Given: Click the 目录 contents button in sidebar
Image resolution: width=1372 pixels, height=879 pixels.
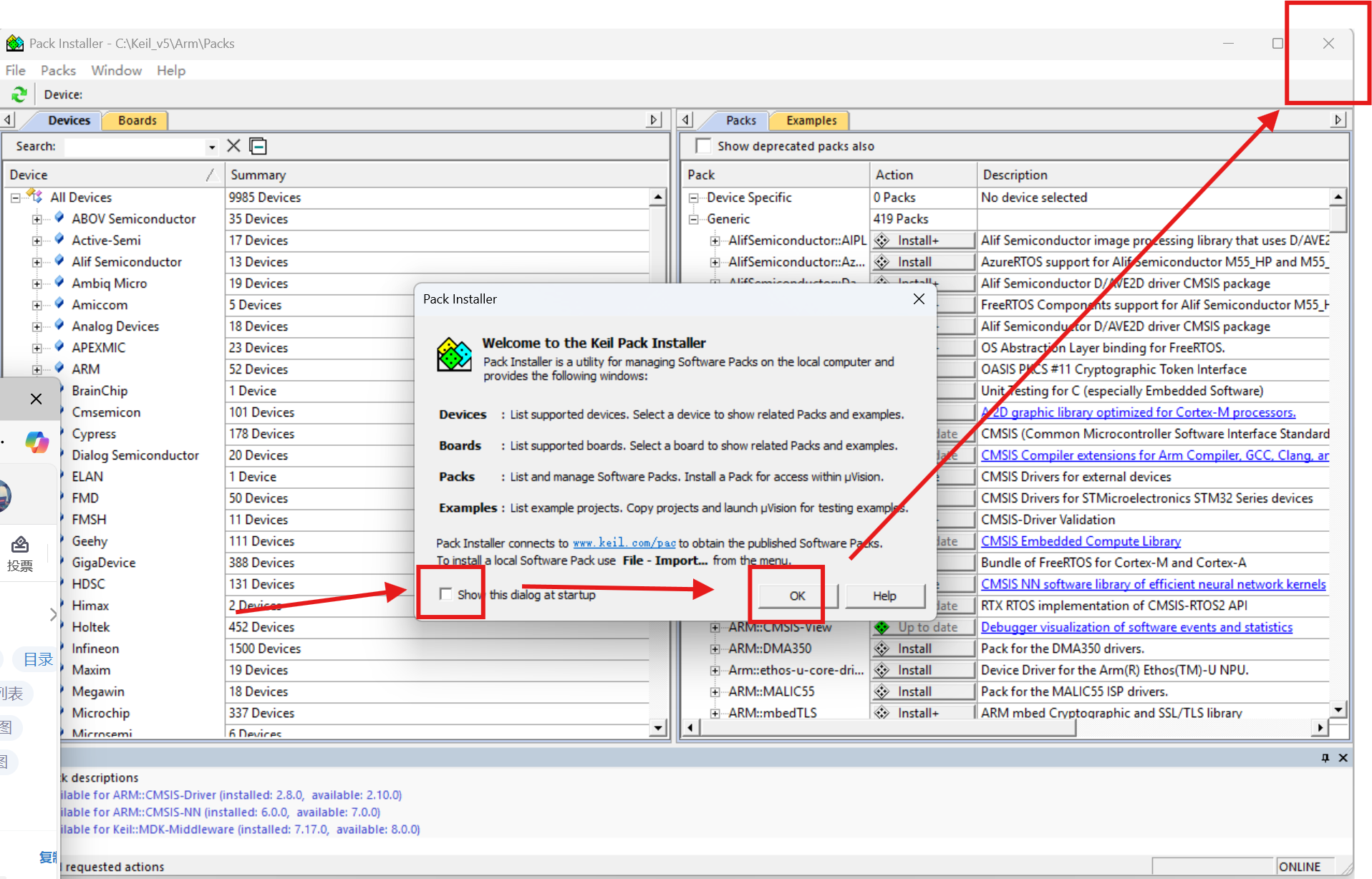Looking at the screenshot, I should pos(38,659).
